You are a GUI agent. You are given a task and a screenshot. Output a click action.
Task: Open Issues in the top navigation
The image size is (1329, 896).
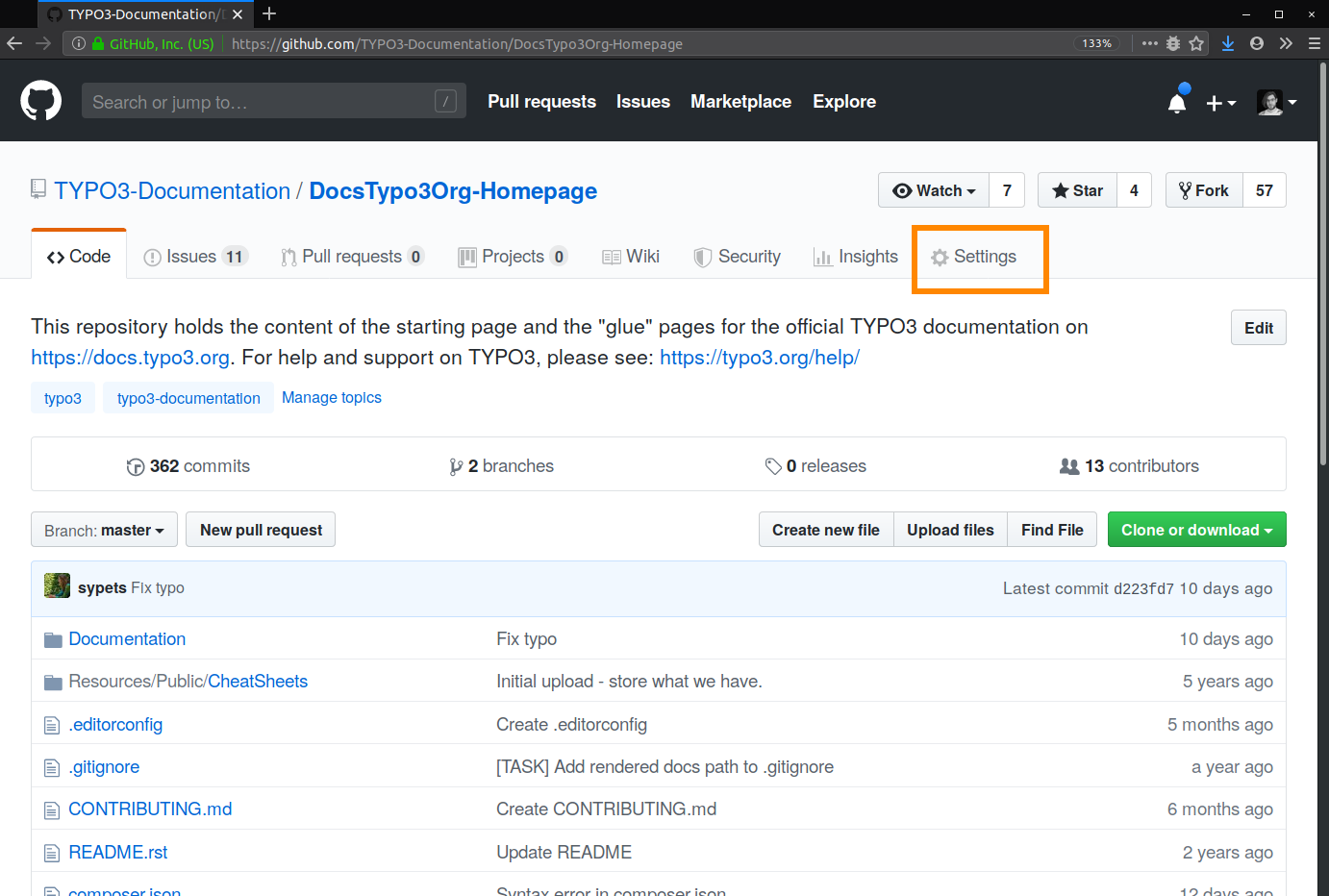click(x=643, y=101)
